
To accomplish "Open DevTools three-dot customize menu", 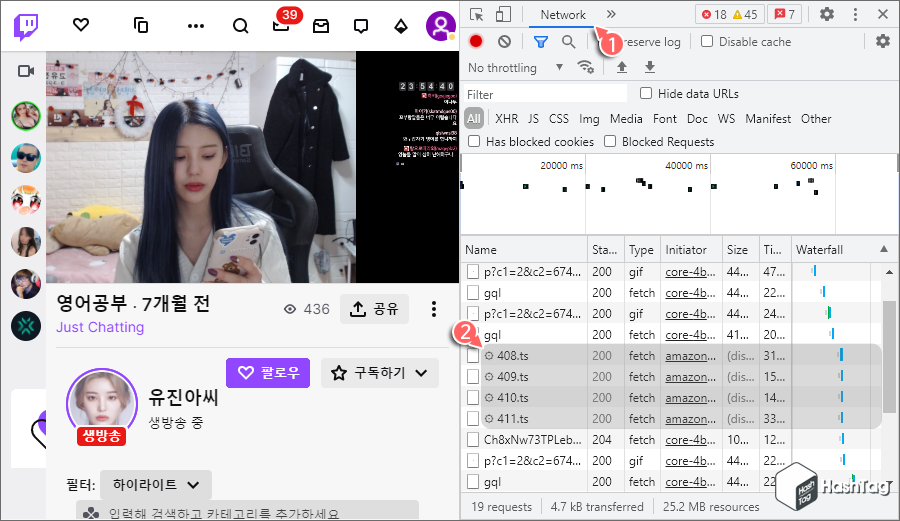I will click(x=855, y=14).
